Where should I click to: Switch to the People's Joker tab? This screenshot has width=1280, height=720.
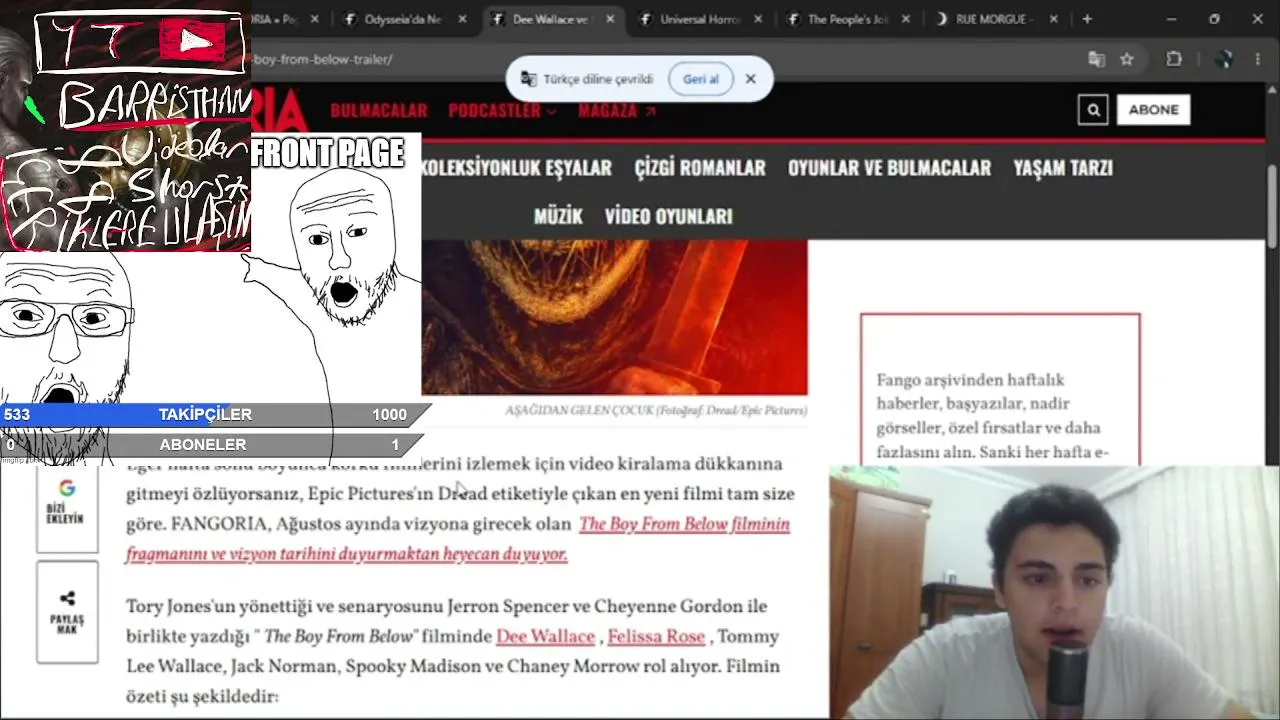pyautogui.click(x=847, y=19)
